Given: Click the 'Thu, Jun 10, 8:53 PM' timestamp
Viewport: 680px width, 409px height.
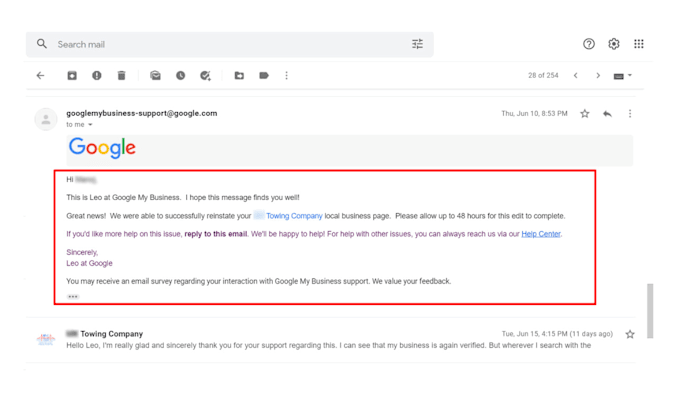Looking at the screenshot, I should pos(534,114).
